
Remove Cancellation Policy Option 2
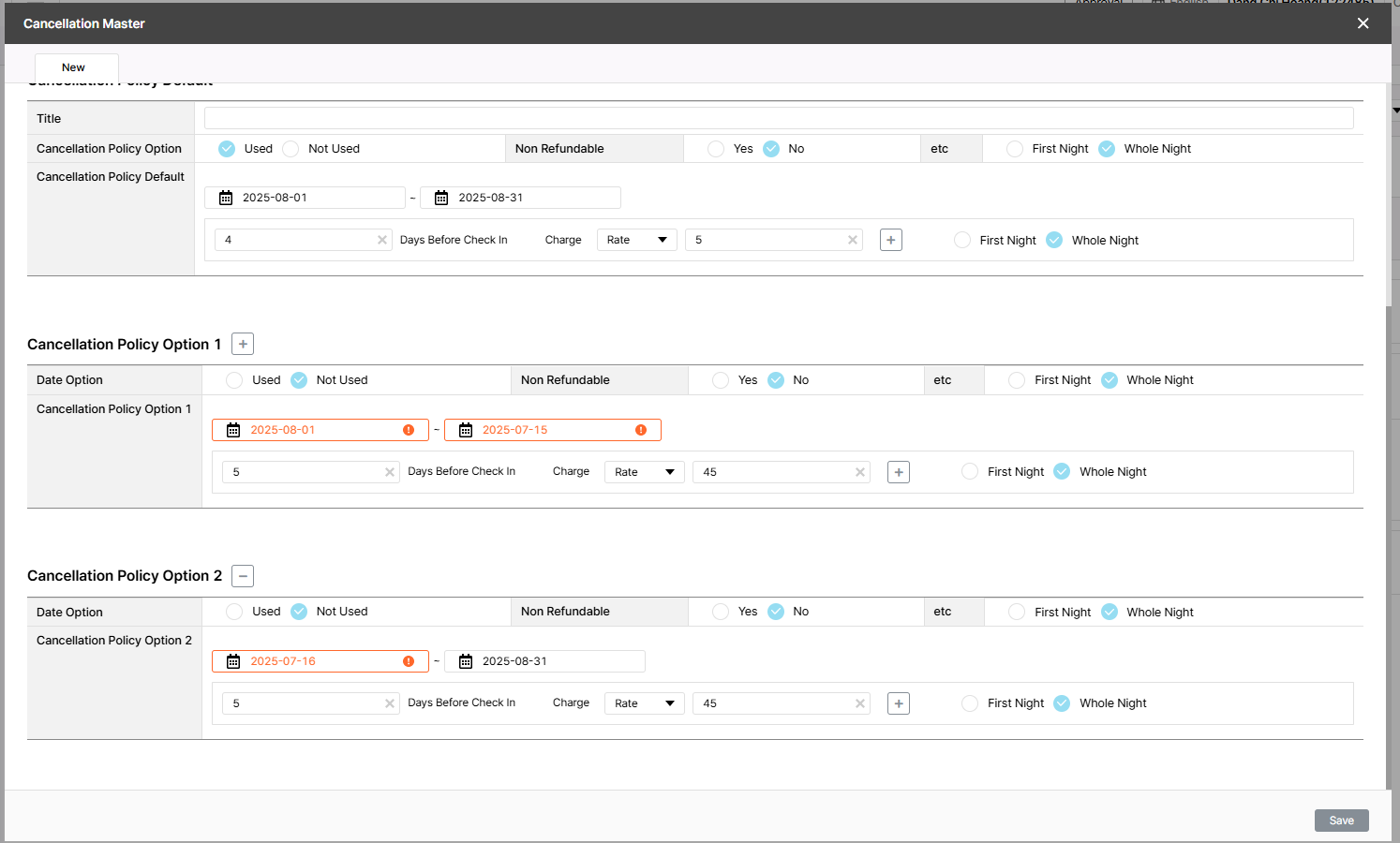(x=243, y=576)
